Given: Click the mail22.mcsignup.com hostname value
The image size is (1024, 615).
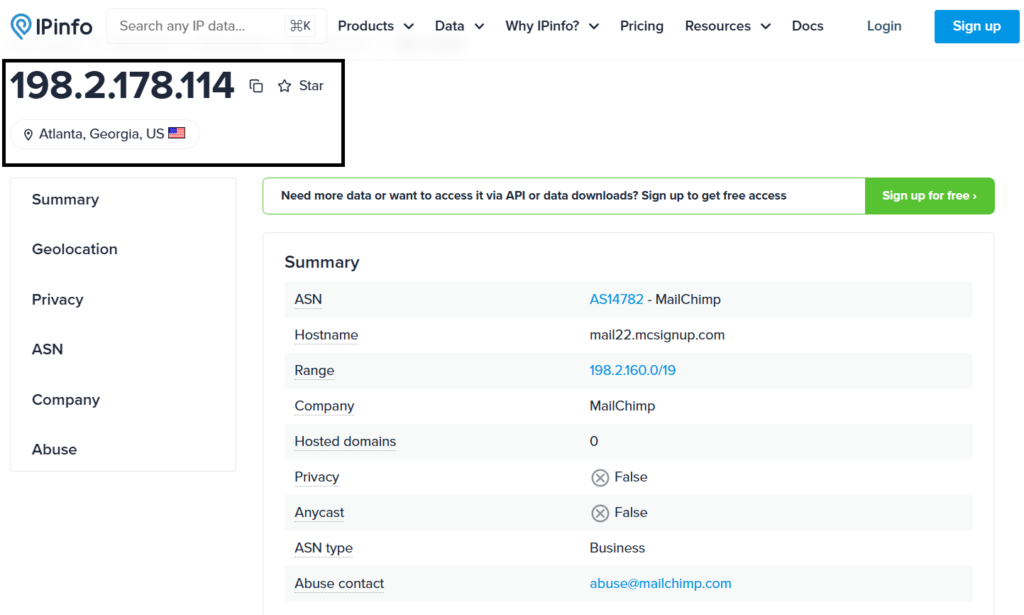Looking at the screenshot, I should [x=657, y=335].
